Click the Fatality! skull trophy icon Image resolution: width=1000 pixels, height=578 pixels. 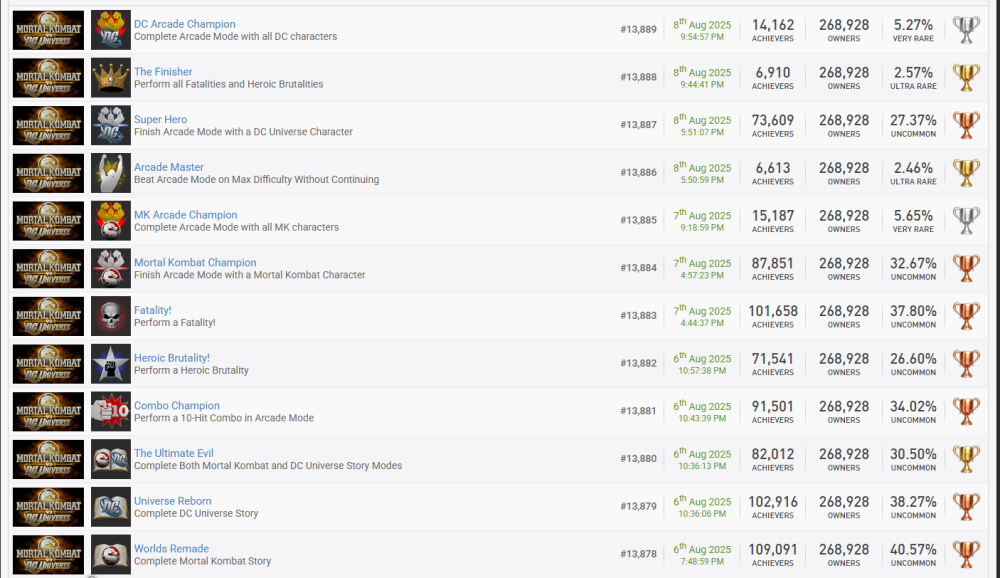(x=110, y=316)
